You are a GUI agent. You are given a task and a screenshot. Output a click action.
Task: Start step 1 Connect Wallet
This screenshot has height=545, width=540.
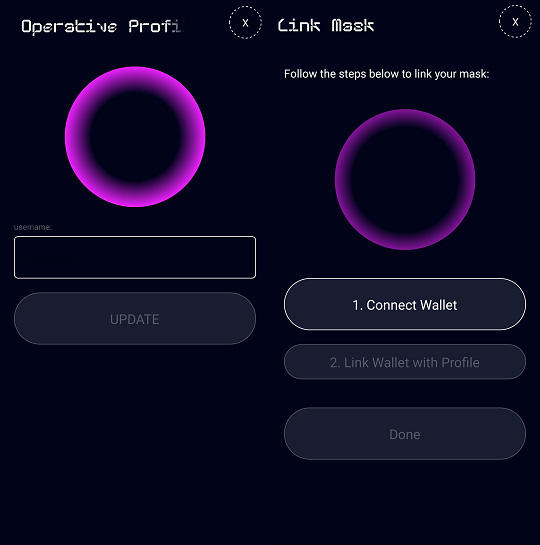pyautogui.click(x=405, y=304)
